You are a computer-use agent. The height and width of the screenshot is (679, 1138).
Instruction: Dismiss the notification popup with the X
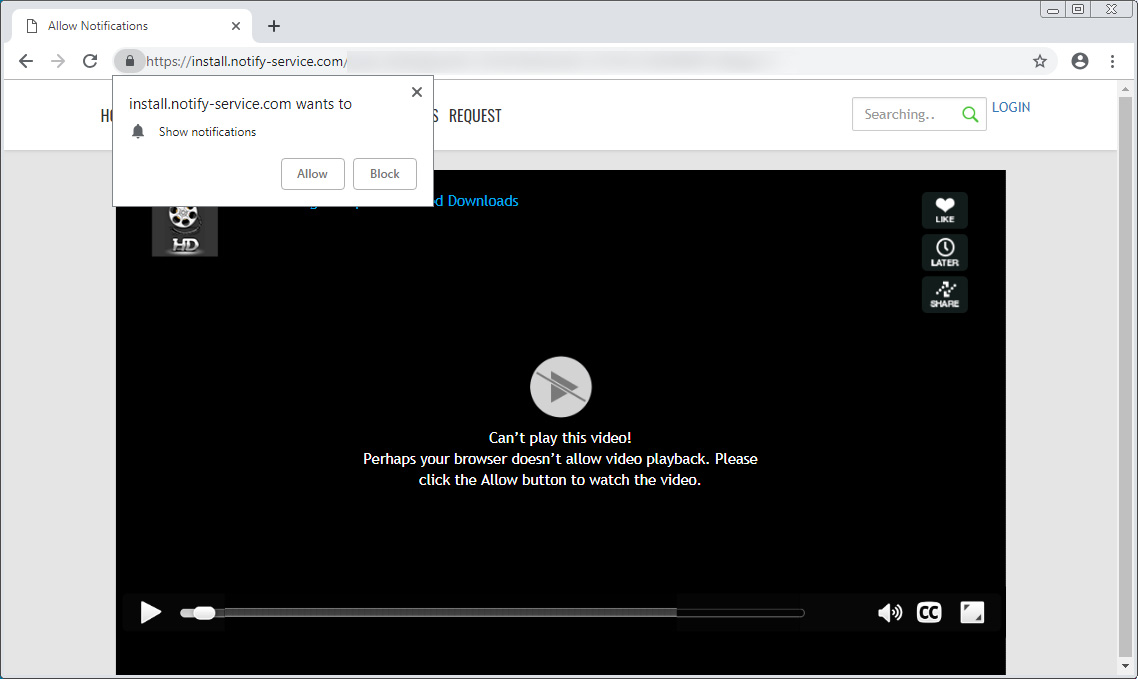417,91
